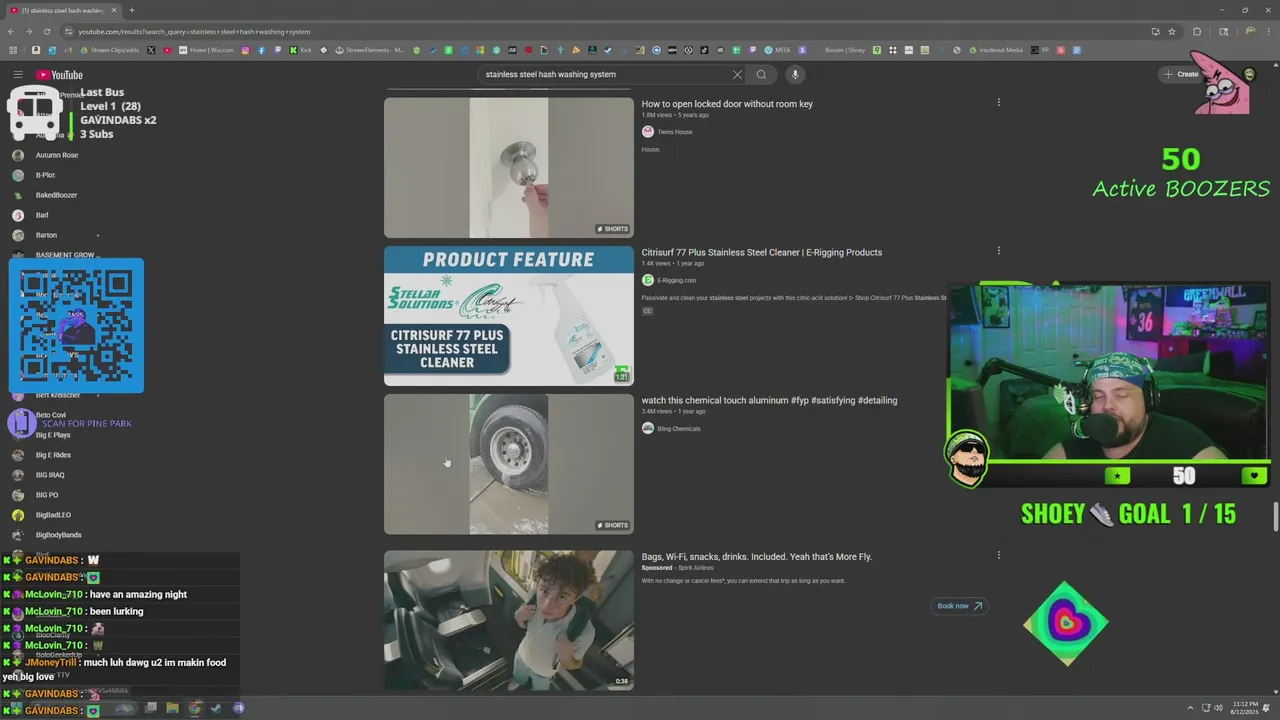1280x720 pixels.
Task: Open the clock showing 11:12 PM
Action: [x=1246, y=708]
